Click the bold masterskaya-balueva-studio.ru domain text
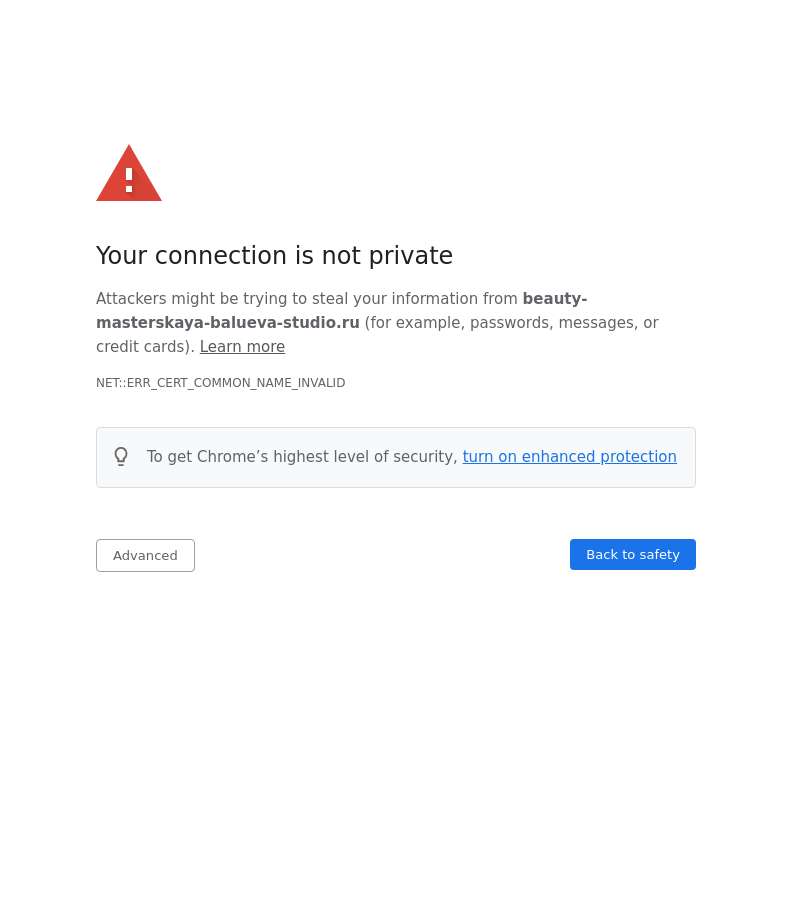This screenshot has height=919, width=792. coord(228,323)
